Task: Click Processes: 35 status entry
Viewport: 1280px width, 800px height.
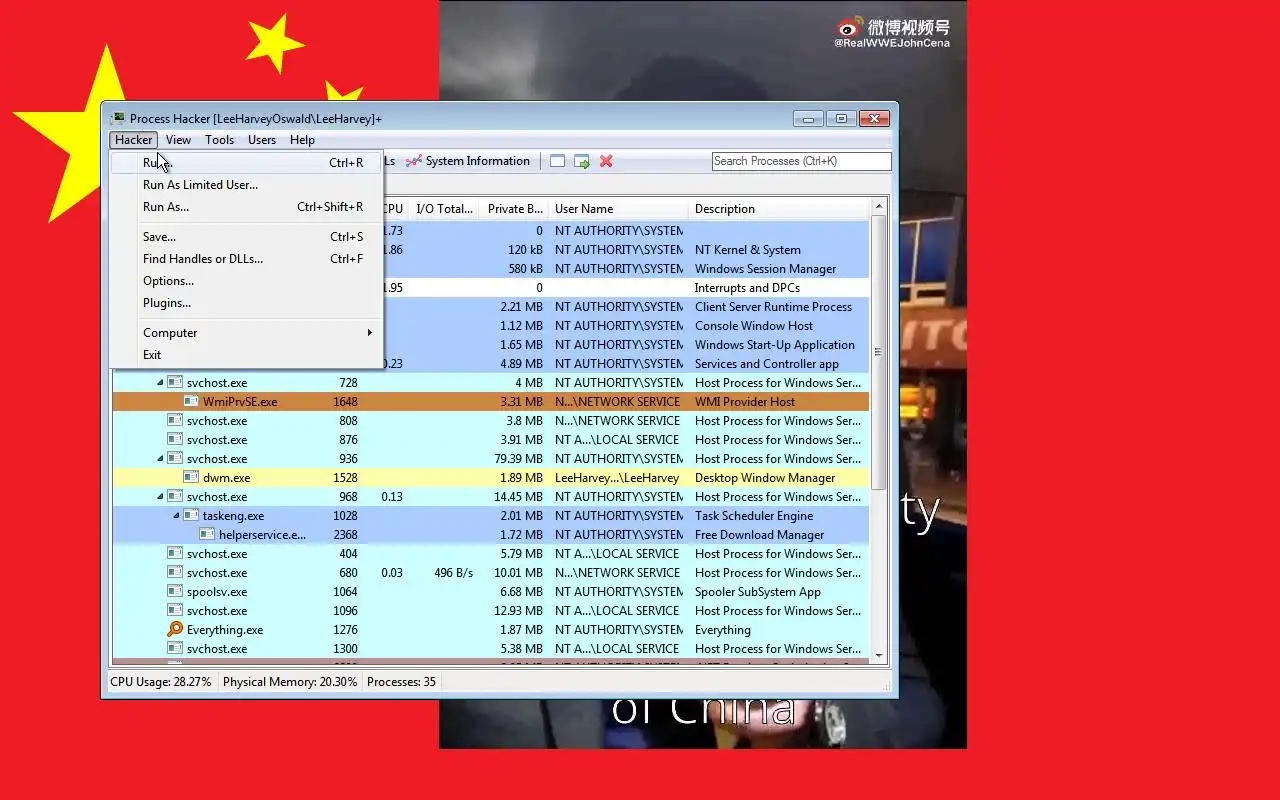Action: [401, 682]
